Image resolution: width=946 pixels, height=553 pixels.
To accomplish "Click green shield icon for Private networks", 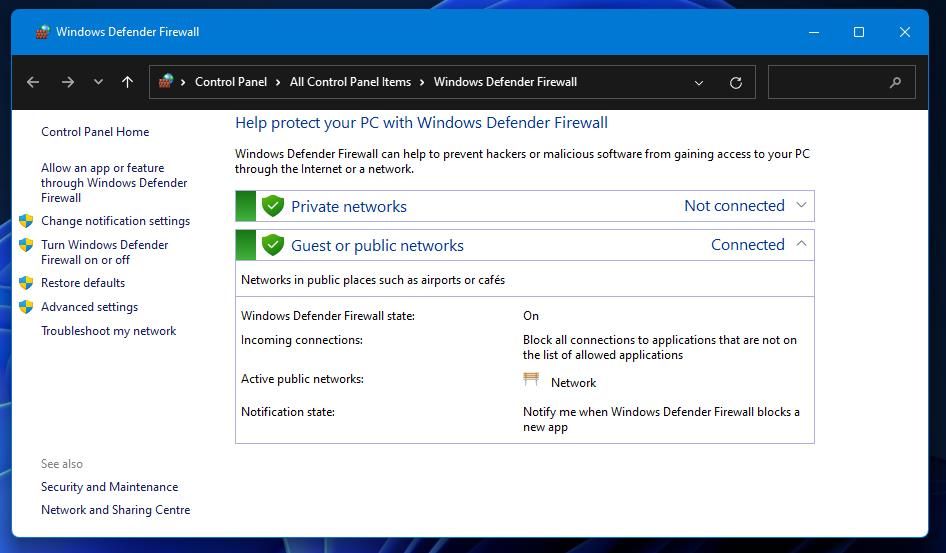I will (x=273, y=206).
